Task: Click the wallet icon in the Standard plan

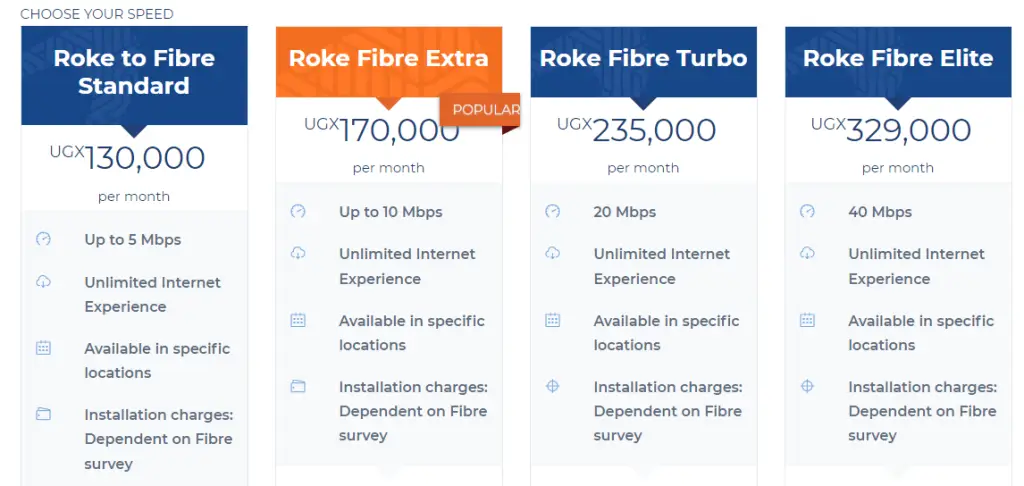Action: tap(43, 413)
